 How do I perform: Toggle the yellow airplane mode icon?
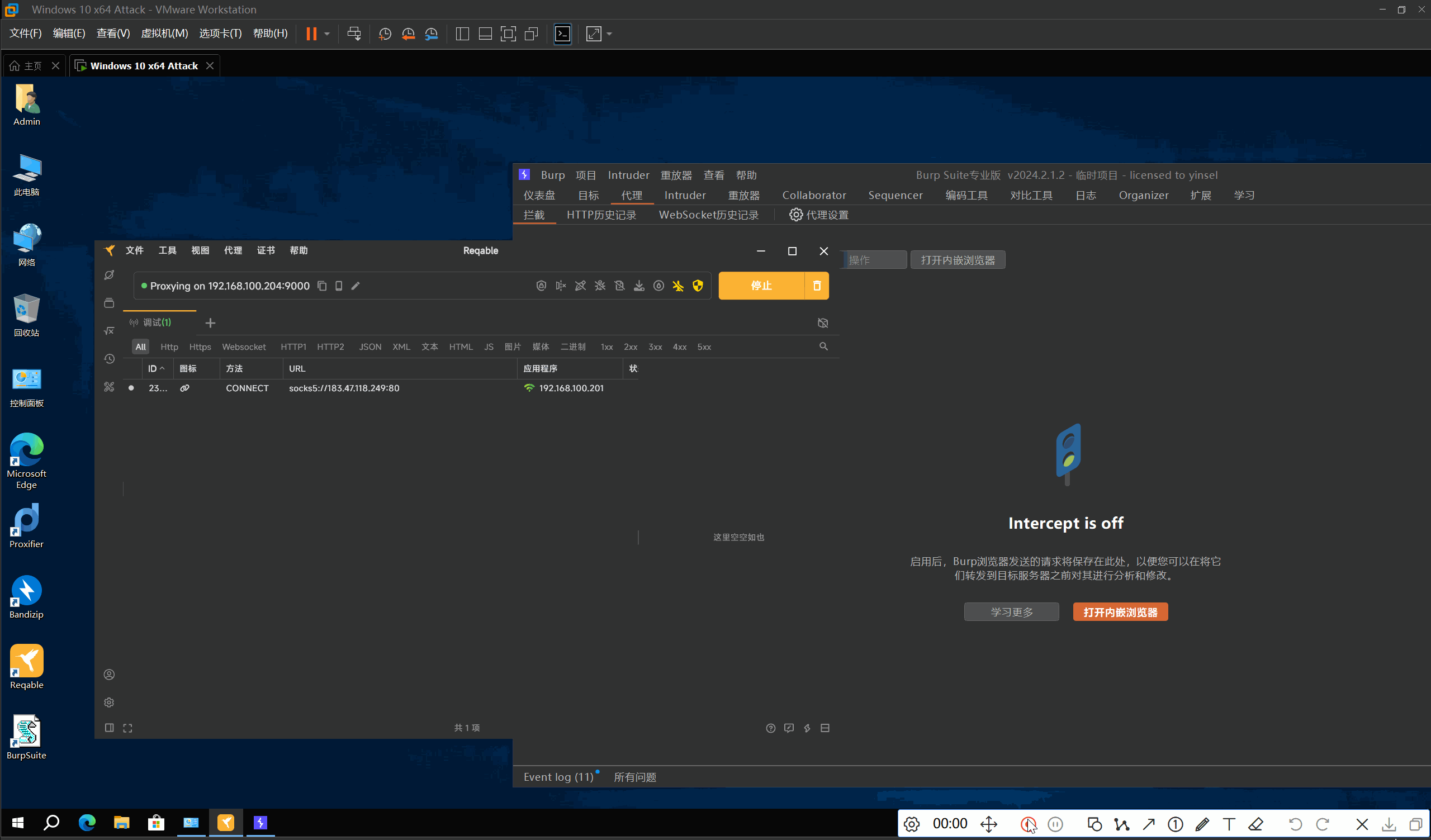pyautogui.click(x=678, y=286)
